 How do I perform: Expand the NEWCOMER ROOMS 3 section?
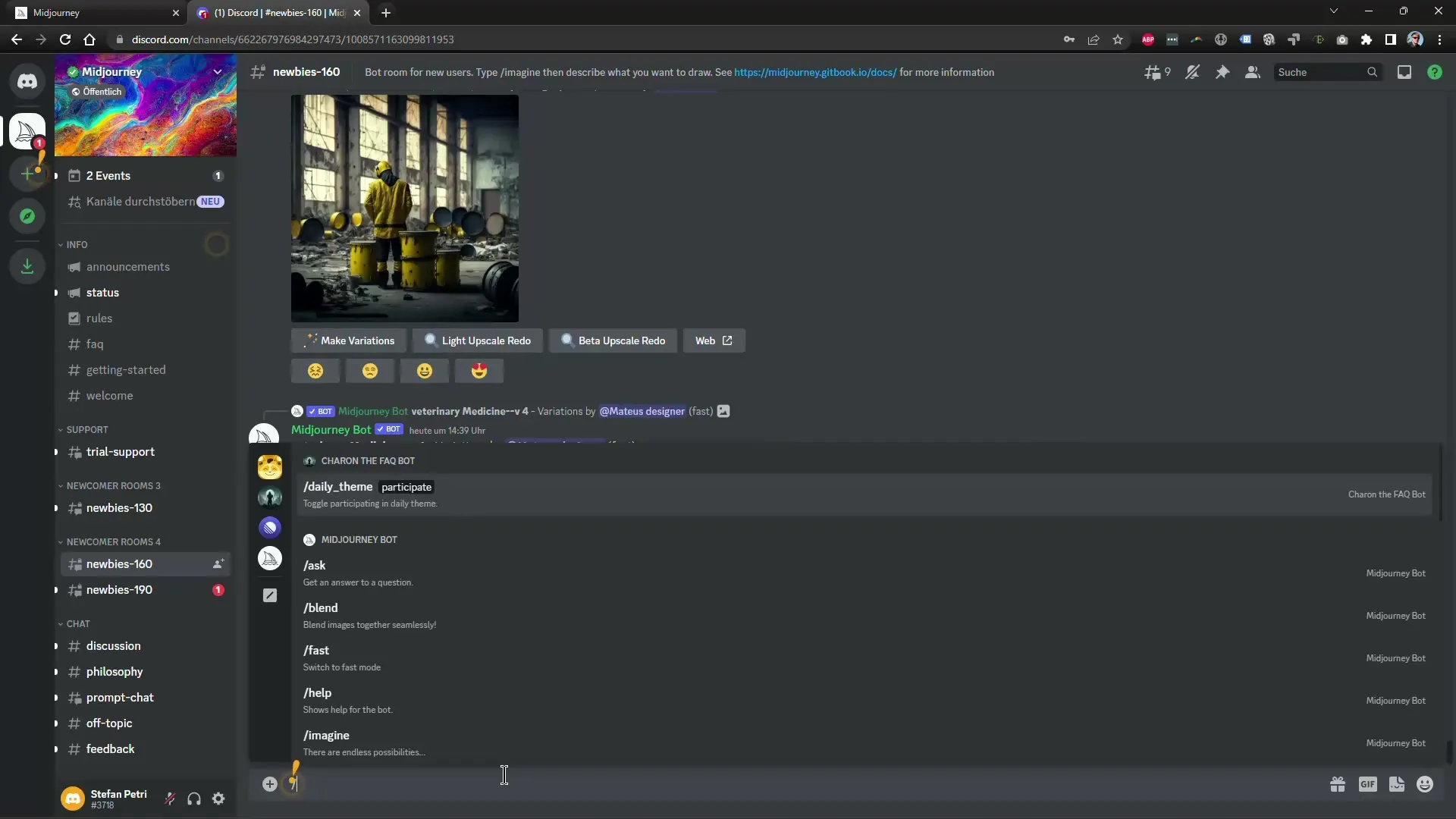coord(113,485)
